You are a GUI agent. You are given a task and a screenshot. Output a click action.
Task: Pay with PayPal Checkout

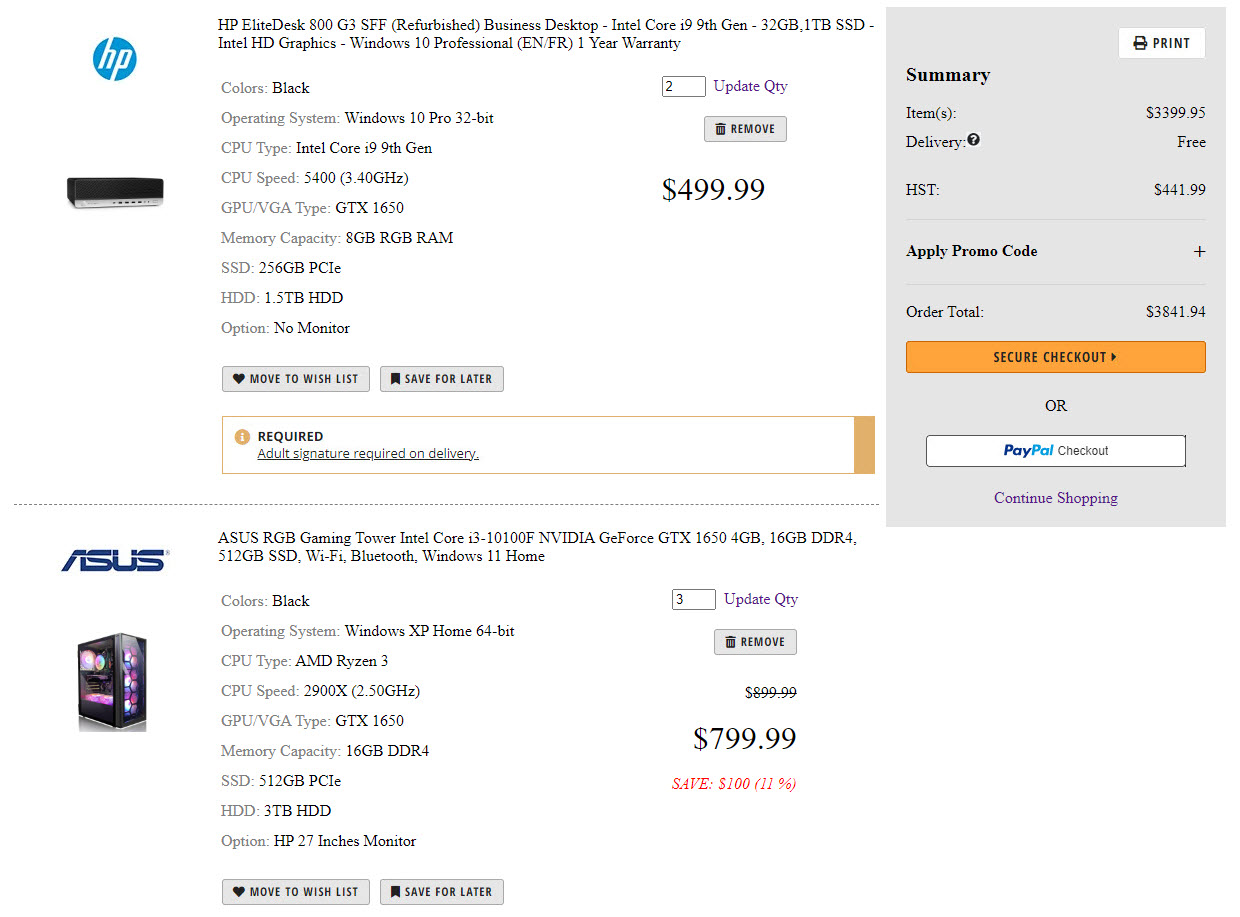(1055, 451)
